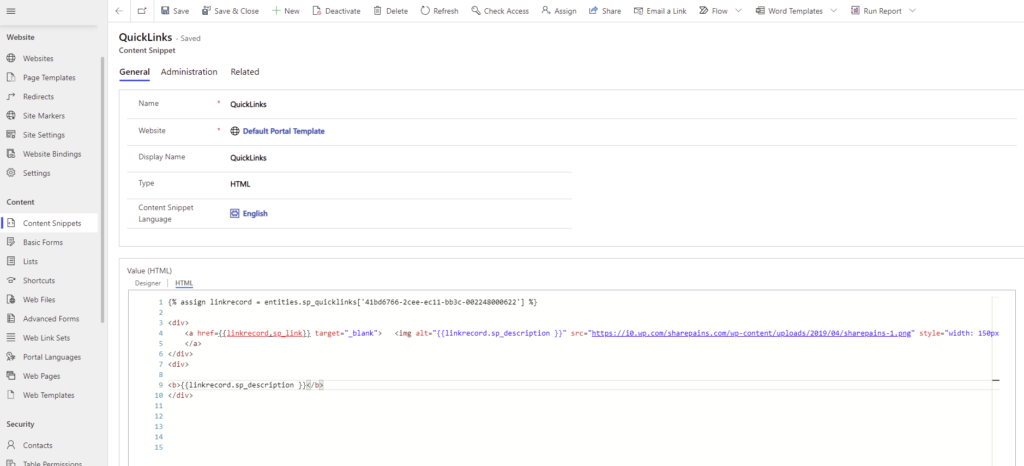Click code line 1 with assign statement
Image resolution: width=1024 pixels, height=466 pixels.
click(352, 303)
